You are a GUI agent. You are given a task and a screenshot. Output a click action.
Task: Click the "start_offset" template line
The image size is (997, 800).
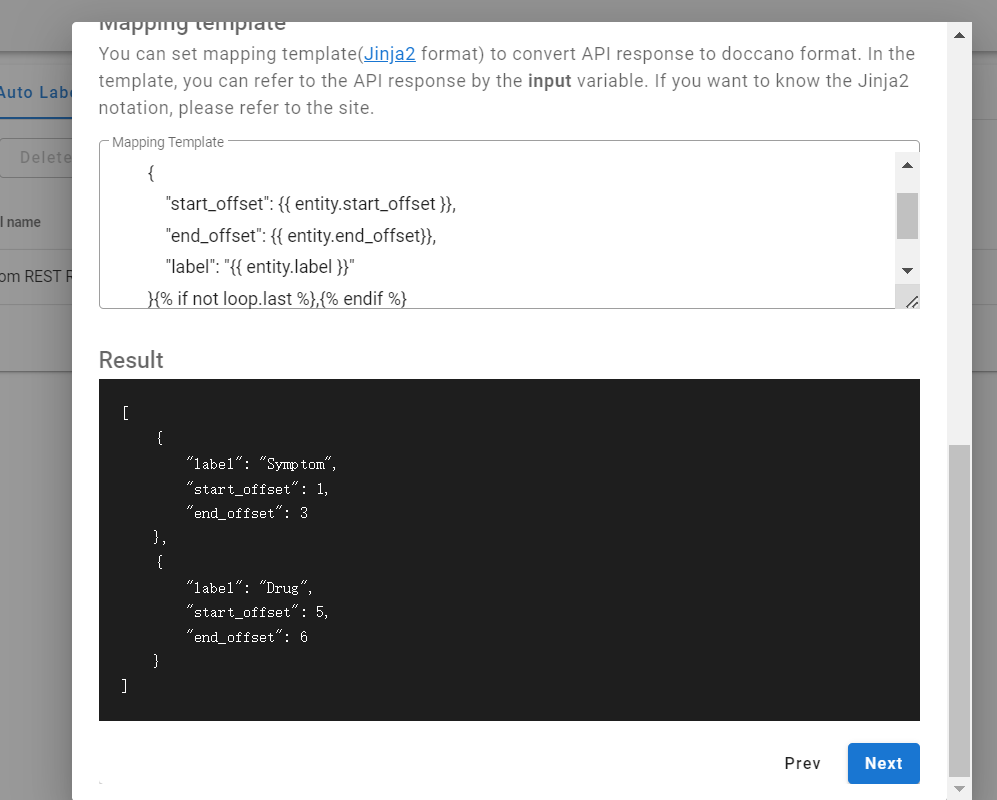point(311,204)
